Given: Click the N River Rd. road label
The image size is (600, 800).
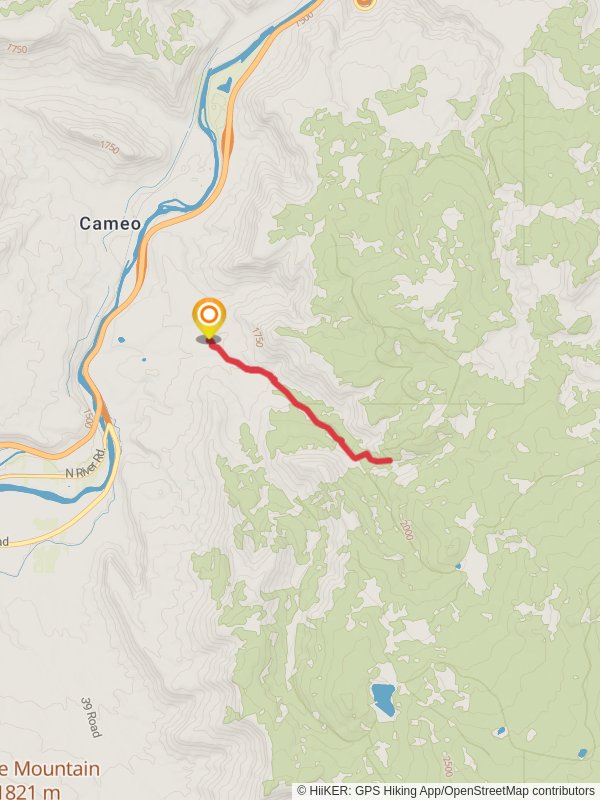Looking at the screenshot, I should (85, 463).
